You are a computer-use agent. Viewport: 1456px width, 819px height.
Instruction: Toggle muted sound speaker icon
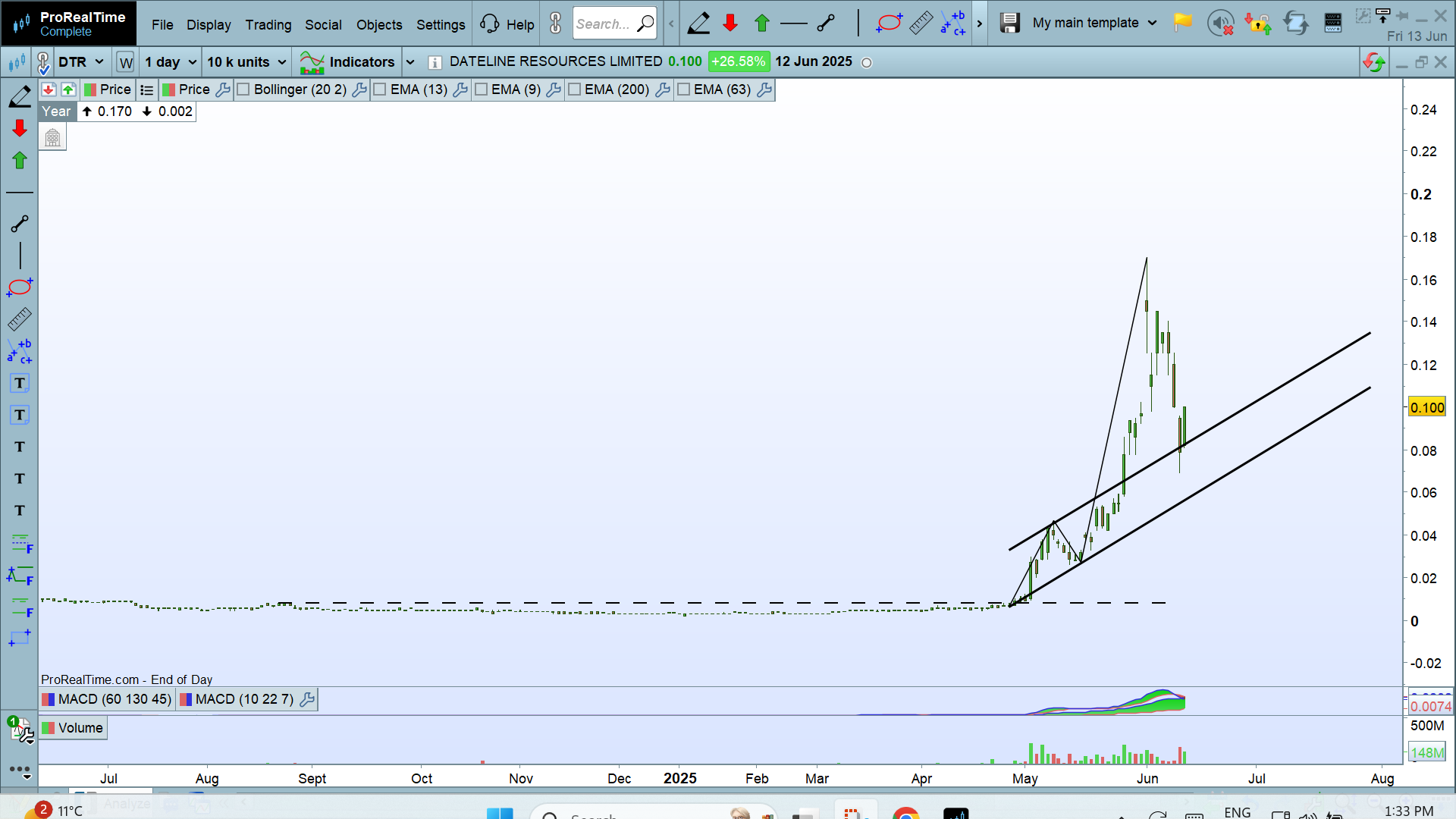point(1220,24)
